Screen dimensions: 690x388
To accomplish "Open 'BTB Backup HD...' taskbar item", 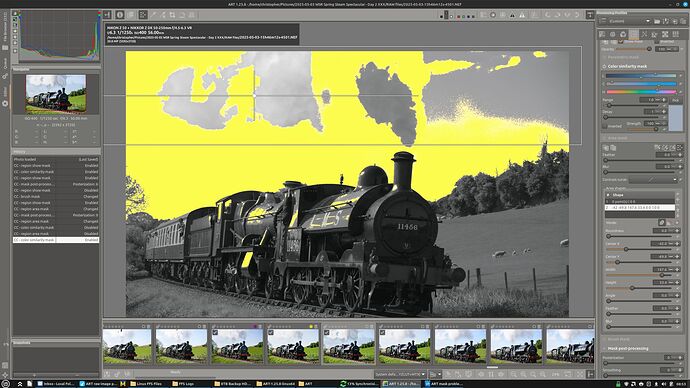I will pyautogui.click(x=232, y=384).
